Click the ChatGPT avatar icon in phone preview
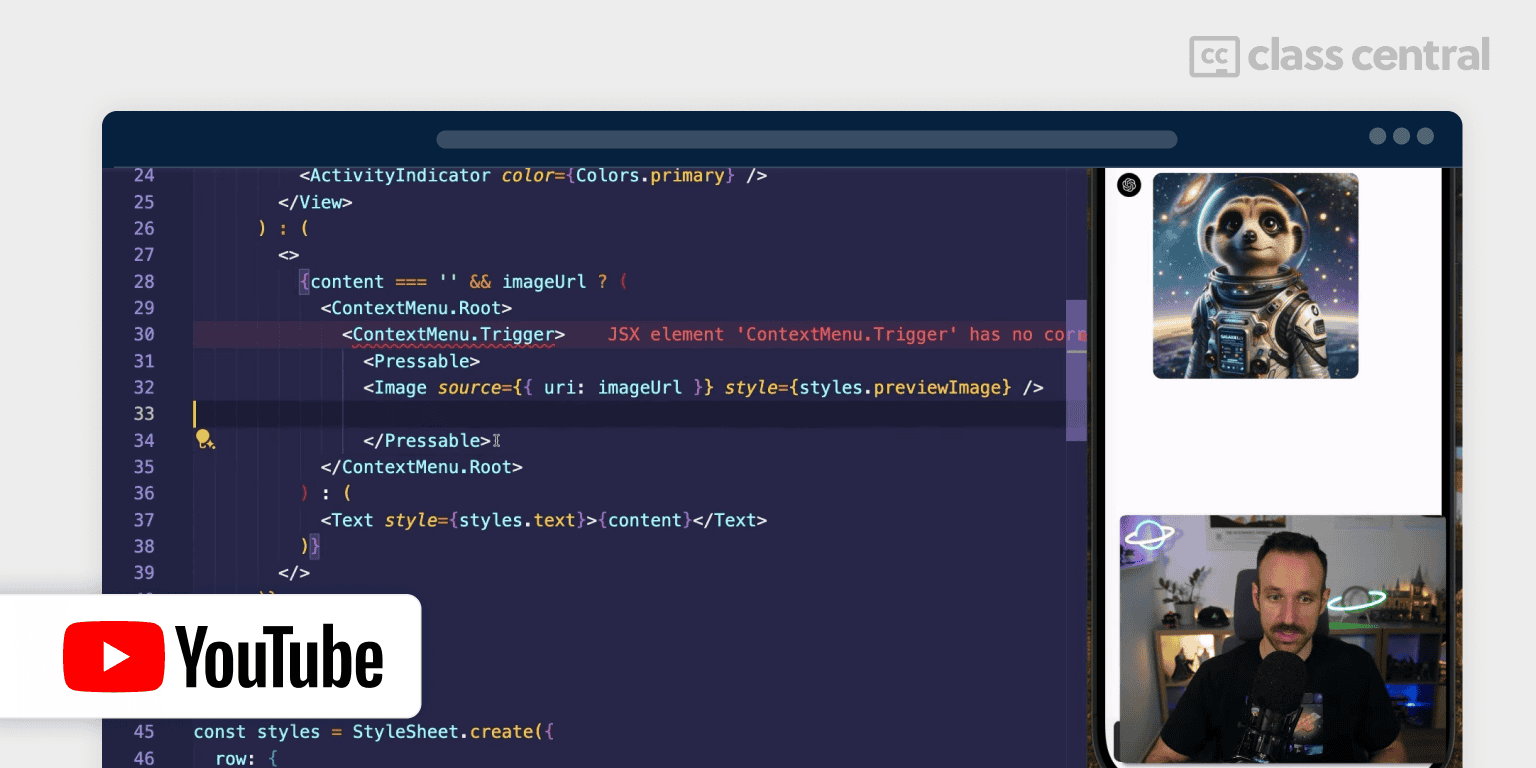The image size is (1536, 768). coord(1129,185)
